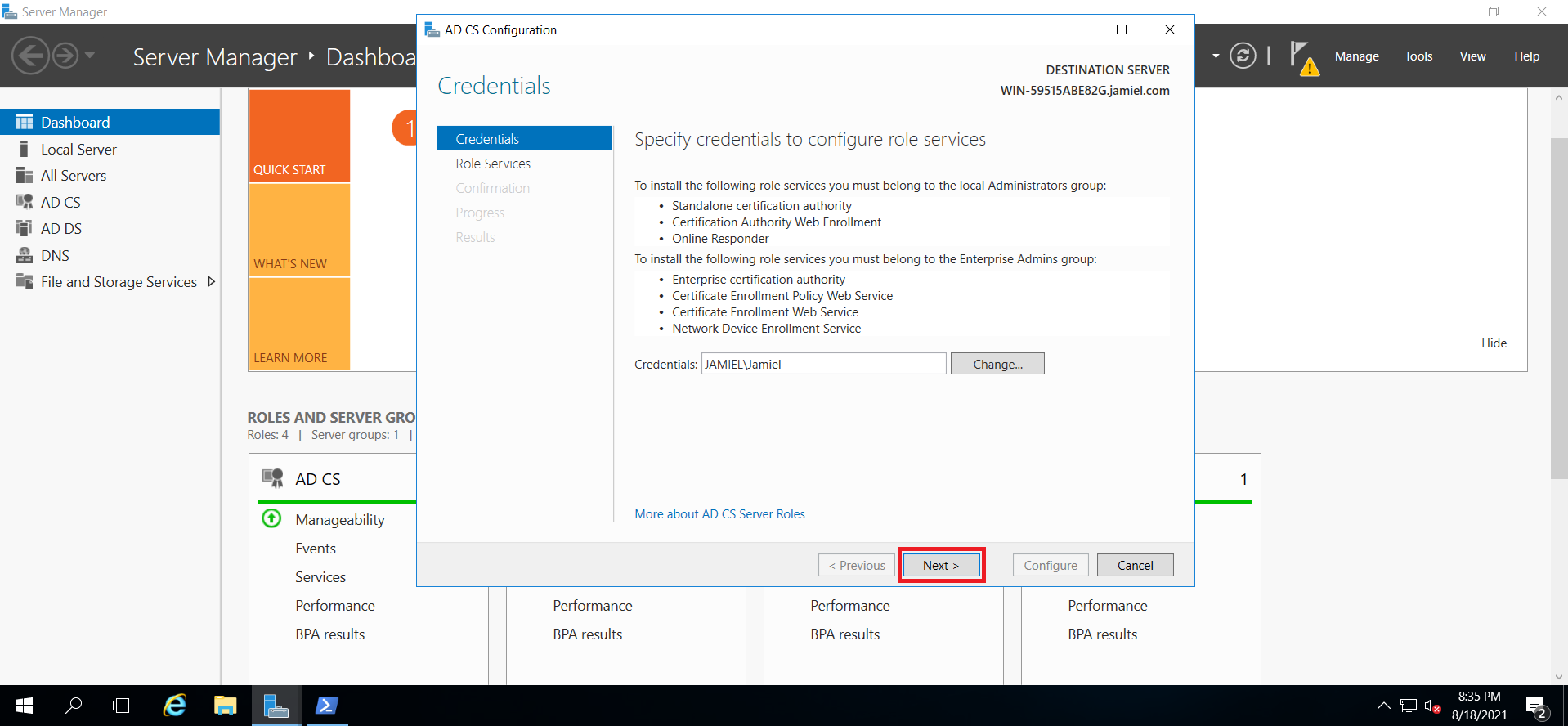Open Task View from the taskbar
The image size is (1568, 726).
point(123,706)
